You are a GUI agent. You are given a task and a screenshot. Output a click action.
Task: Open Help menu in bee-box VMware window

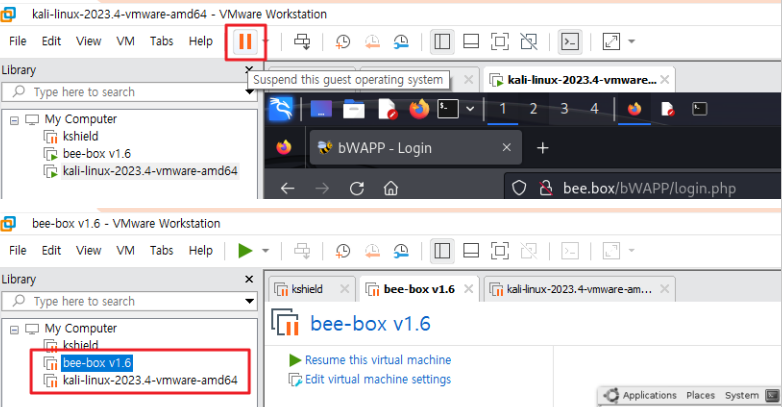point(200,250)
